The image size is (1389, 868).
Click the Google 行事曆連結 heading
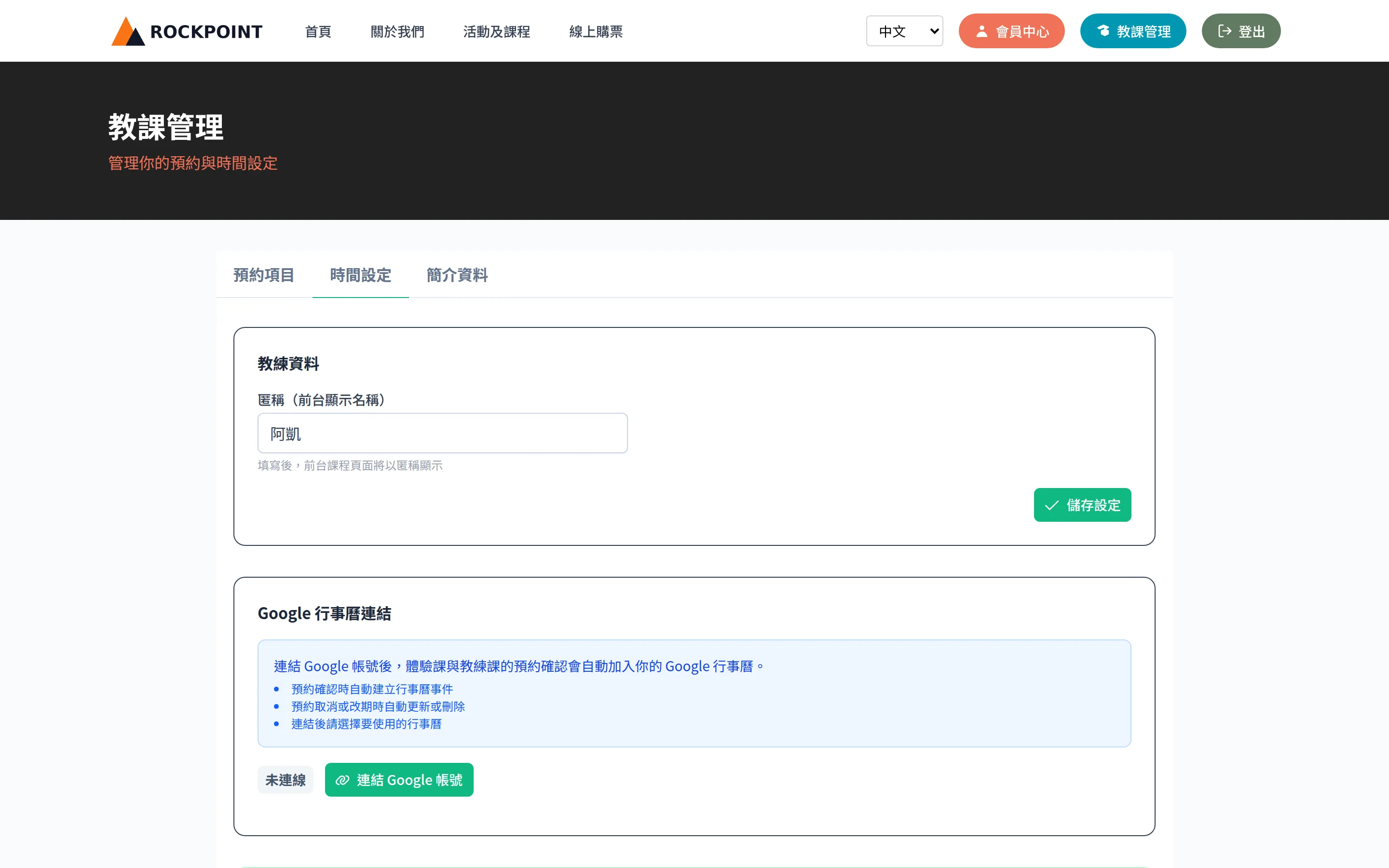pyautogui.click(x=324, y=614)
